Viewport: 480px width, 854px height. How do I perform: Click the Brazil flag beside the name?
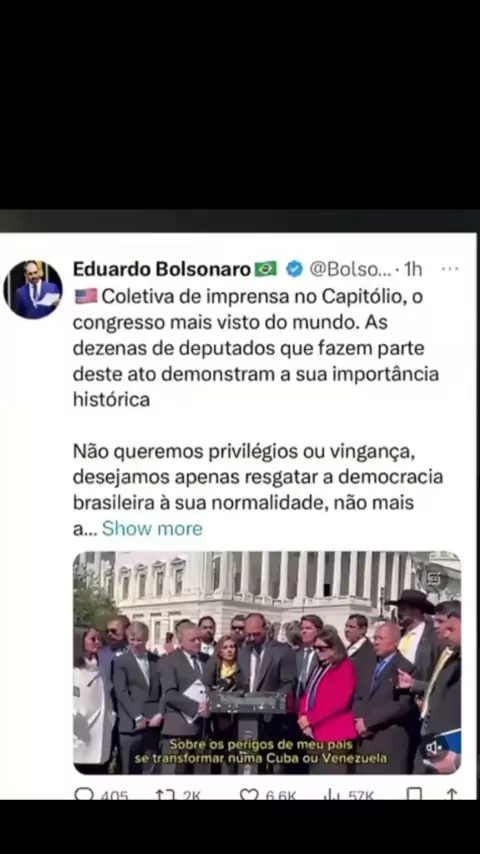266,269
